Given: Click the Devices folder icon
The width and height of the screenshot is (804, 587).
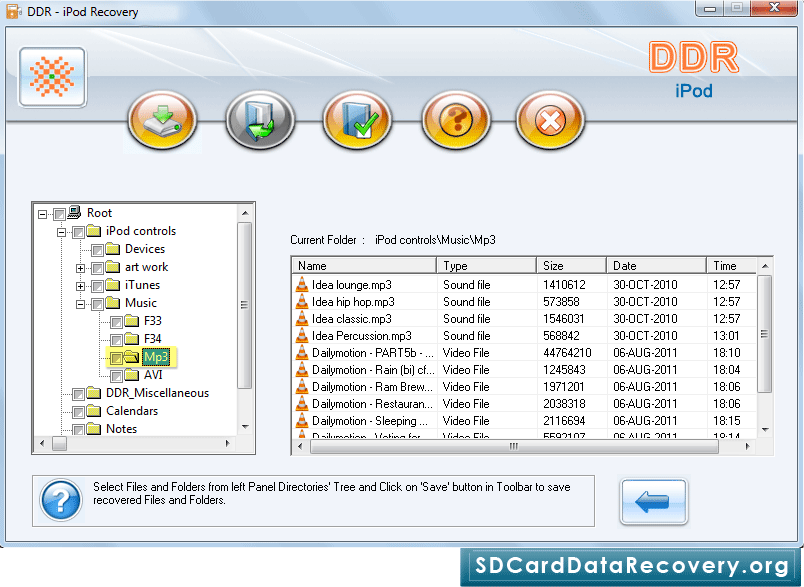Looking at the screenshot, I should click(112, 249).
